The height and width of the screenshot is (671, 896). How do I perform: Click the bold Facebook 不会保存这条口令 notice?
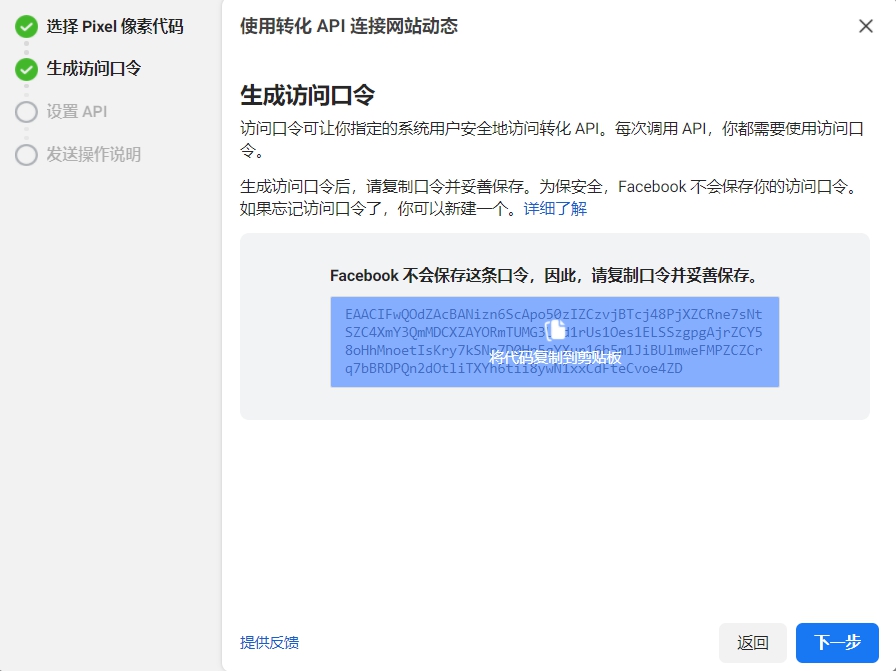(x=543, y=276)
